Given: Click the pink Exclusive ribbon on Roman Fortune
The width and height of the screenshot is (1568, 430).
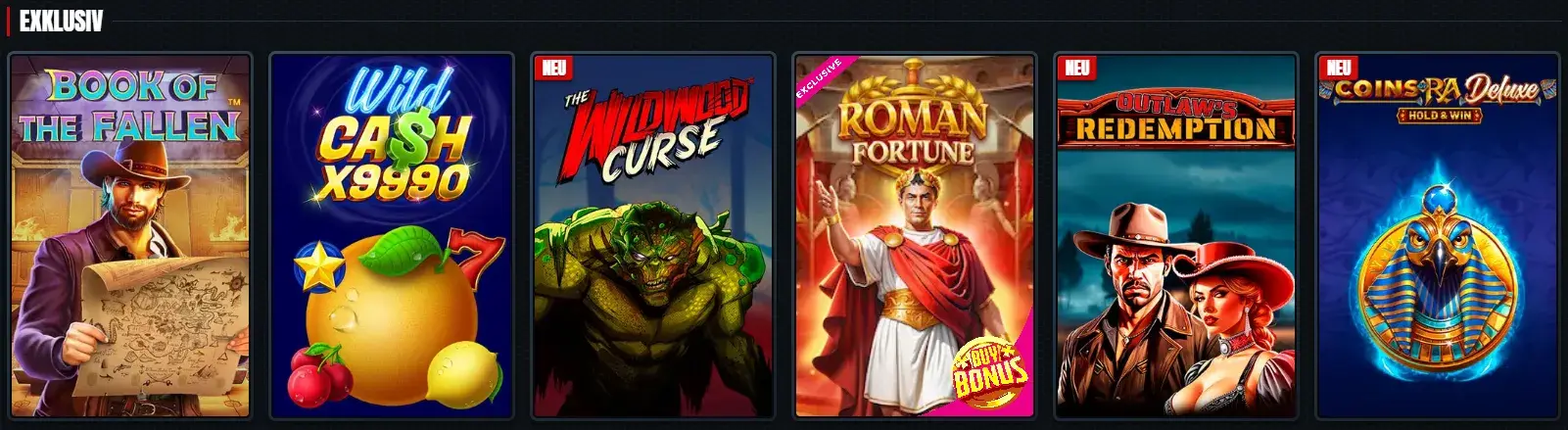Looking at the screenshot, I should 823,83.
